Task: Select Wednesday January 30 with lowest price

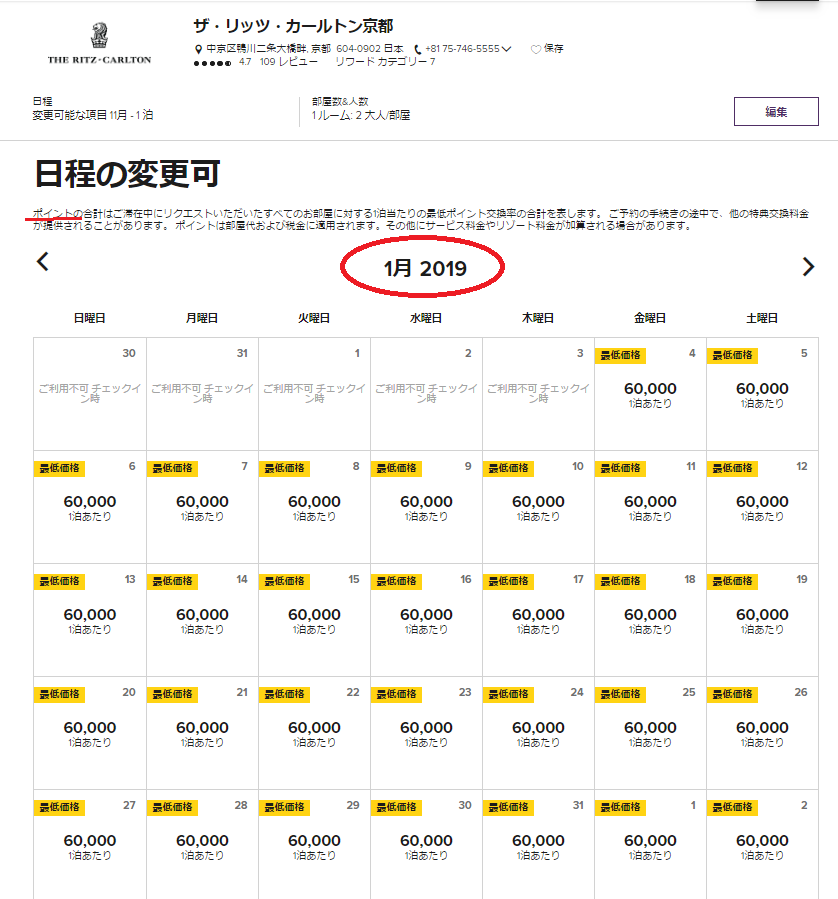Action: [426, 845]
